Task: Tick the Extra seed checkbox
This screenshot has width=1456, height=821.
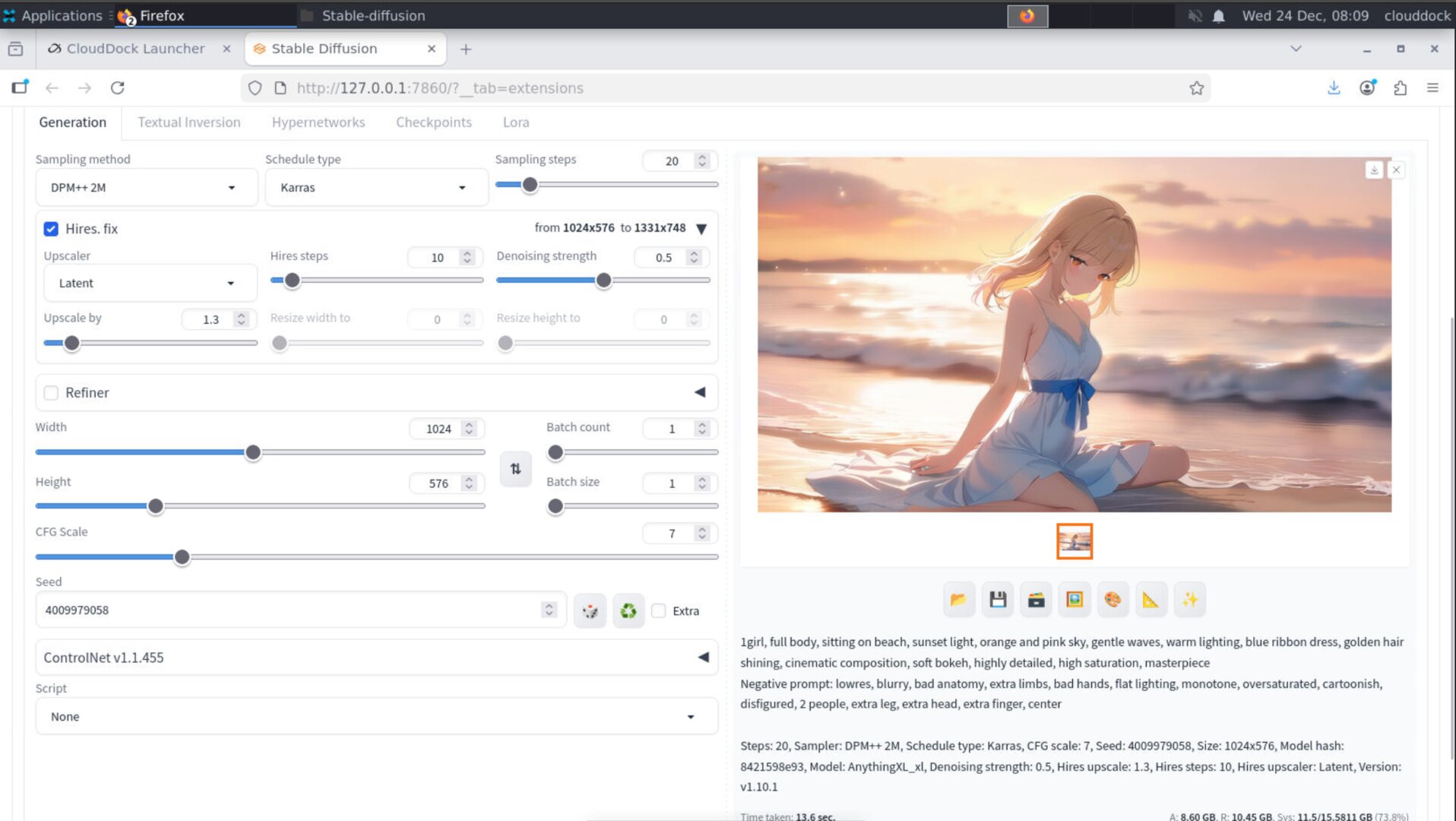Action: [659, 611]
